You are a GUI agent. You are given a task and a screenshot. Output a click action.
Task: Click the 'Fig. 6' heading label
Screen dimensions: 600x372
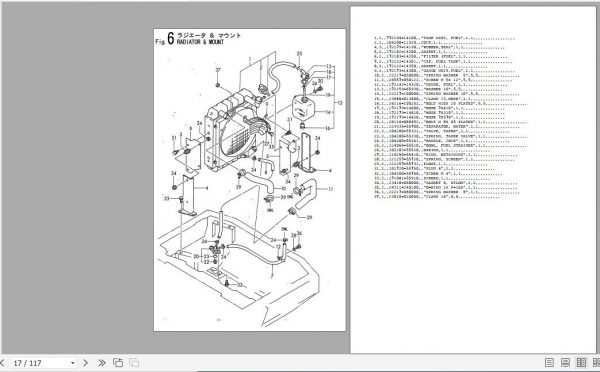click(x=165, y=39)
